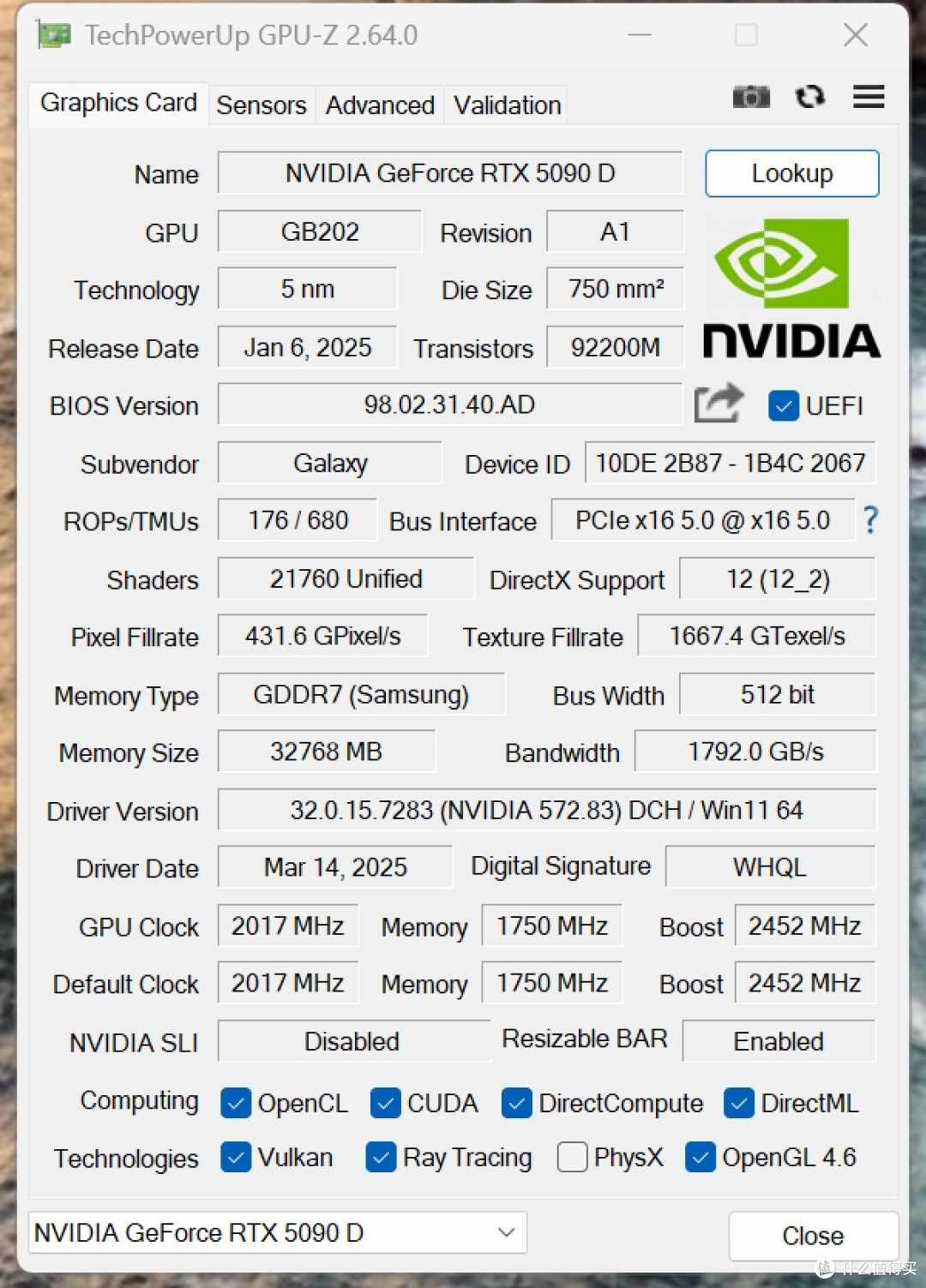
Task: Click the Driver Version 32.0.15.7283 field
Action: coord(547,810)
